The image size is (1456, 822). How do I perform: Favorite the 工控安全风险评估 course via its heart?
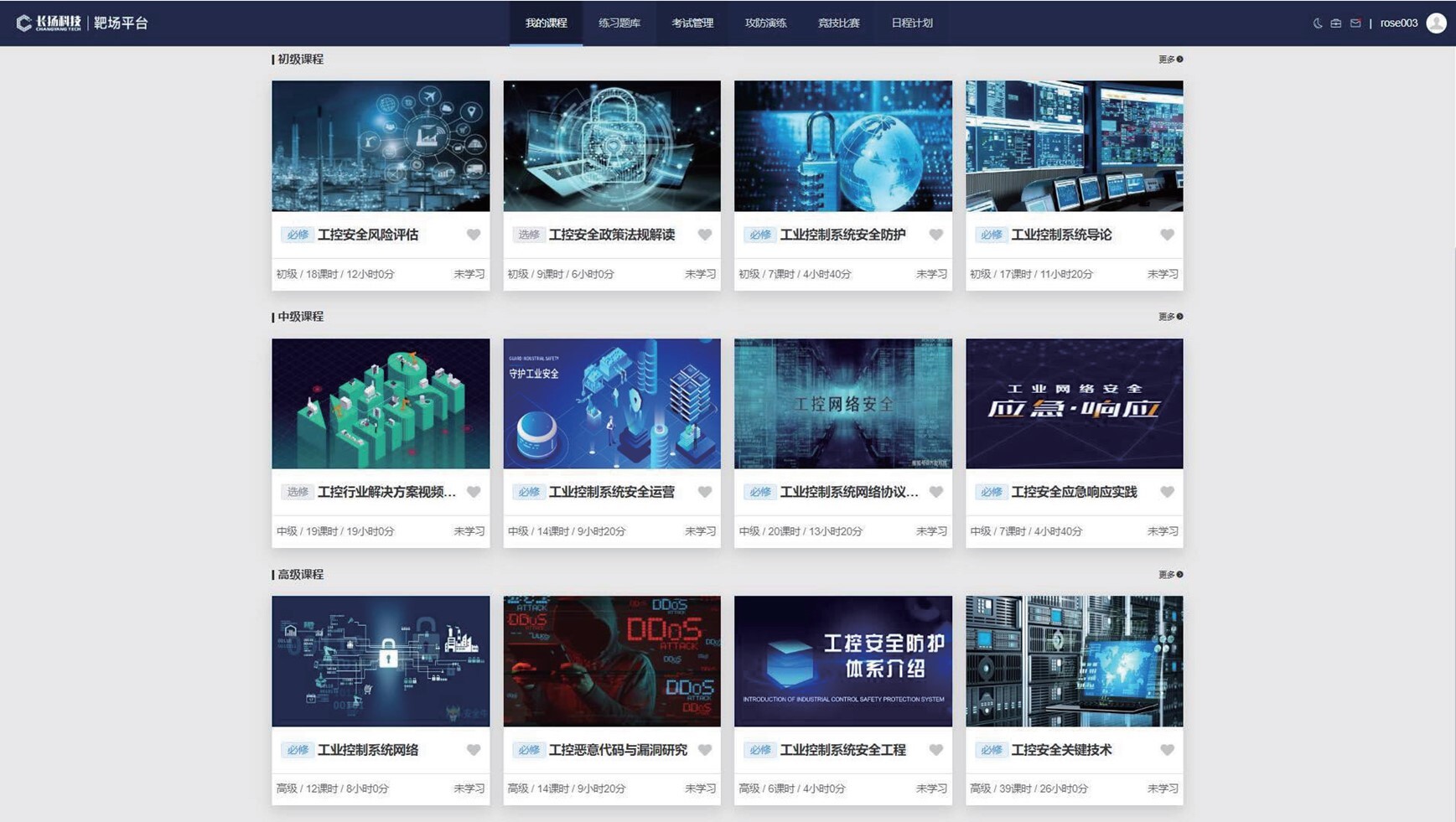tap(474, 235)
